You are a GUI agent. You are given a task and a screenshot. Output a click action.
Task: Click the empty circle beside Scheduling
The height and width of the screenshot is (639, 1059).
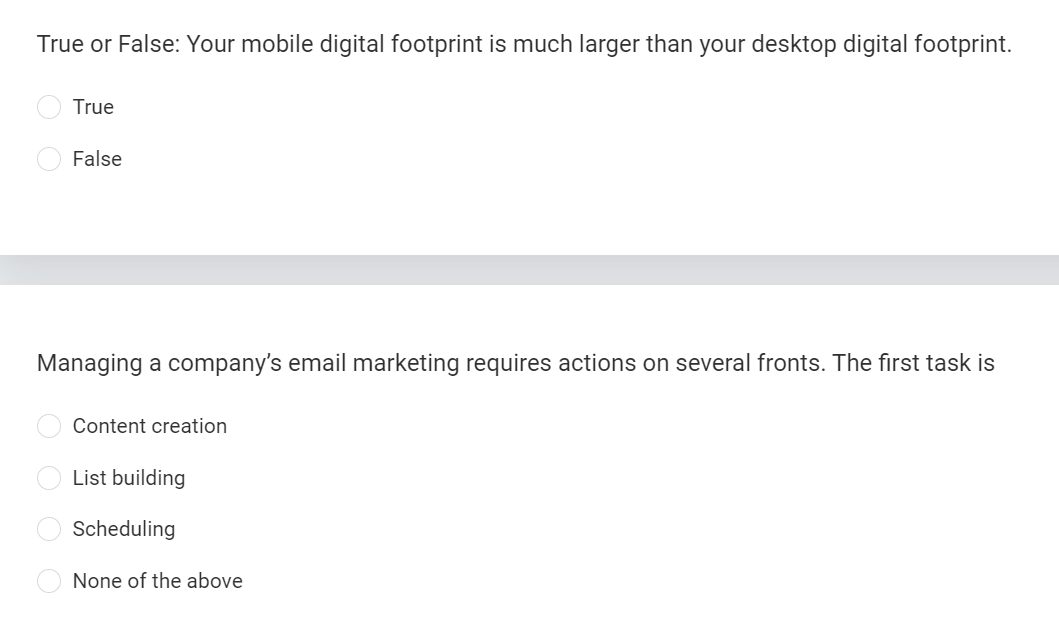[49, 529]
